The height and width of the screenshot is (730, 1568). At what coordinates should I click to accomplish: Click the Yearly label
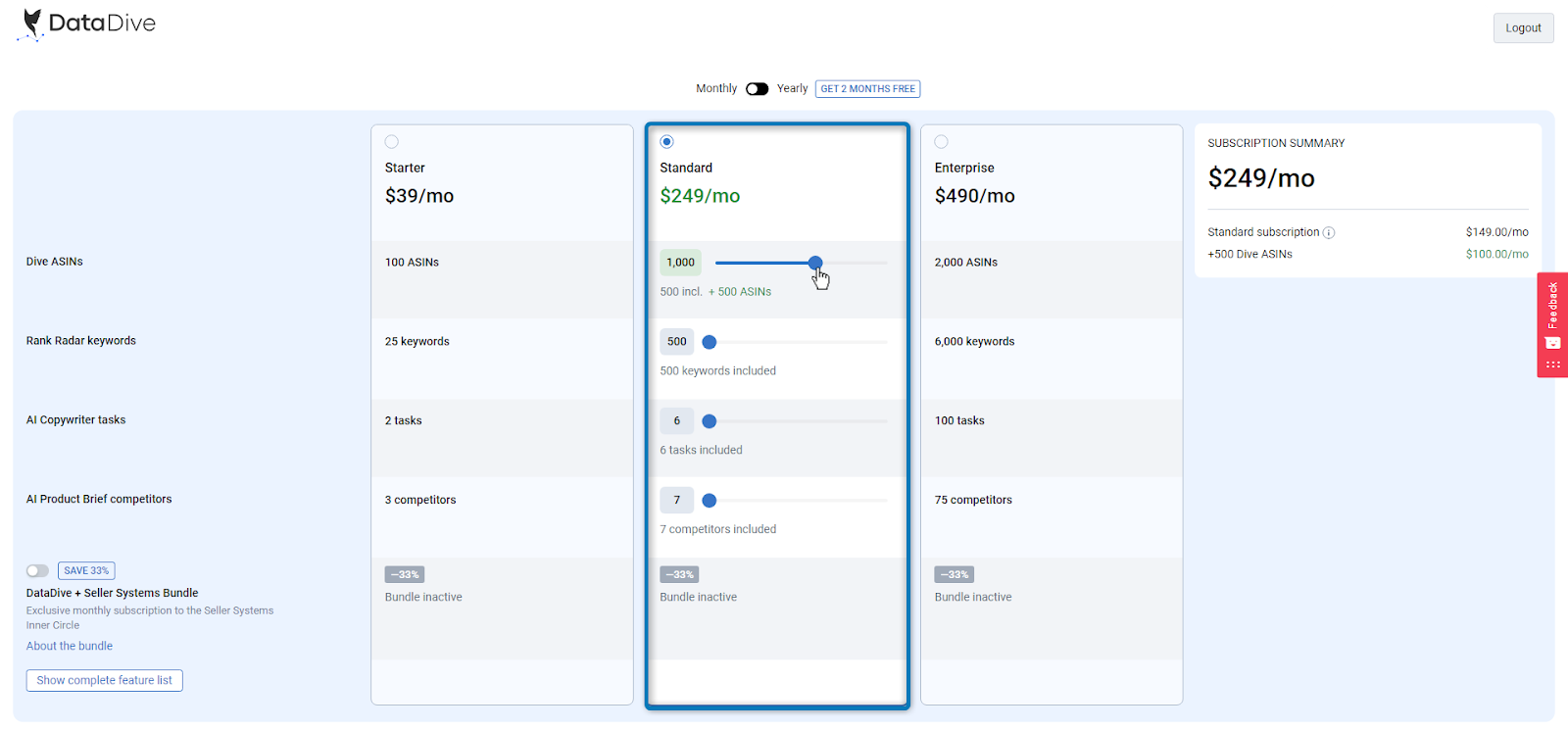(793, 89)
